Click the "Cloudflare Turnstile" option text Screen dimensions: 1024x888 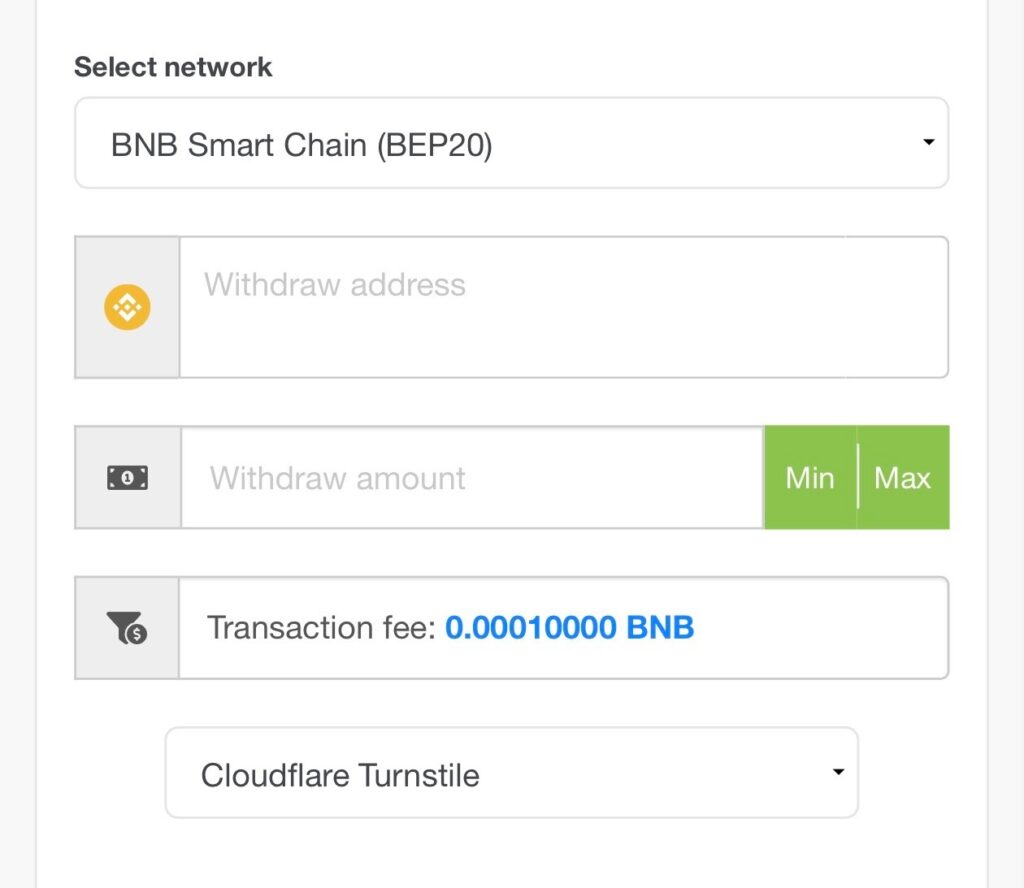(x=340, y=775)
